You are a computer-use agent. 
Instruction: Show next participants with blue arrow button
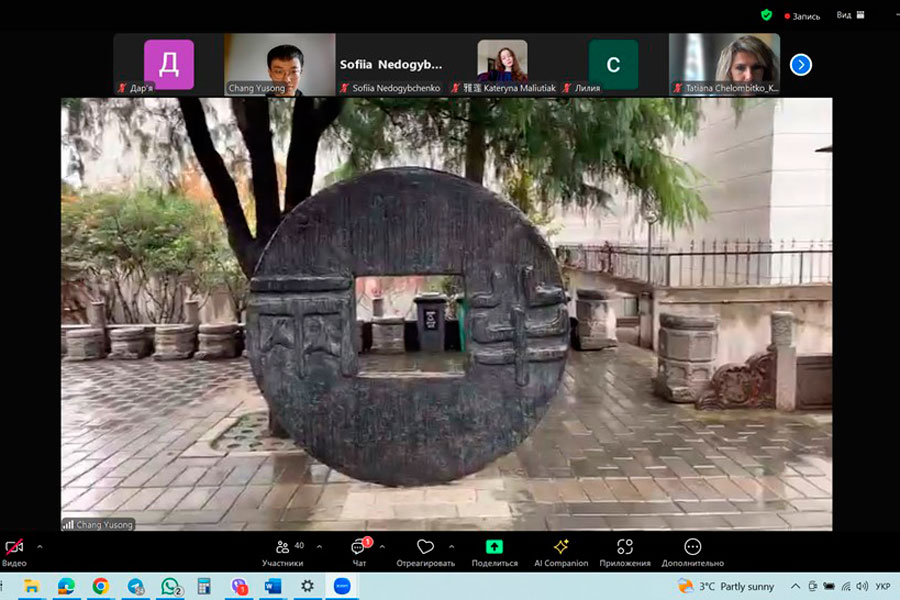tap(800, 65)
